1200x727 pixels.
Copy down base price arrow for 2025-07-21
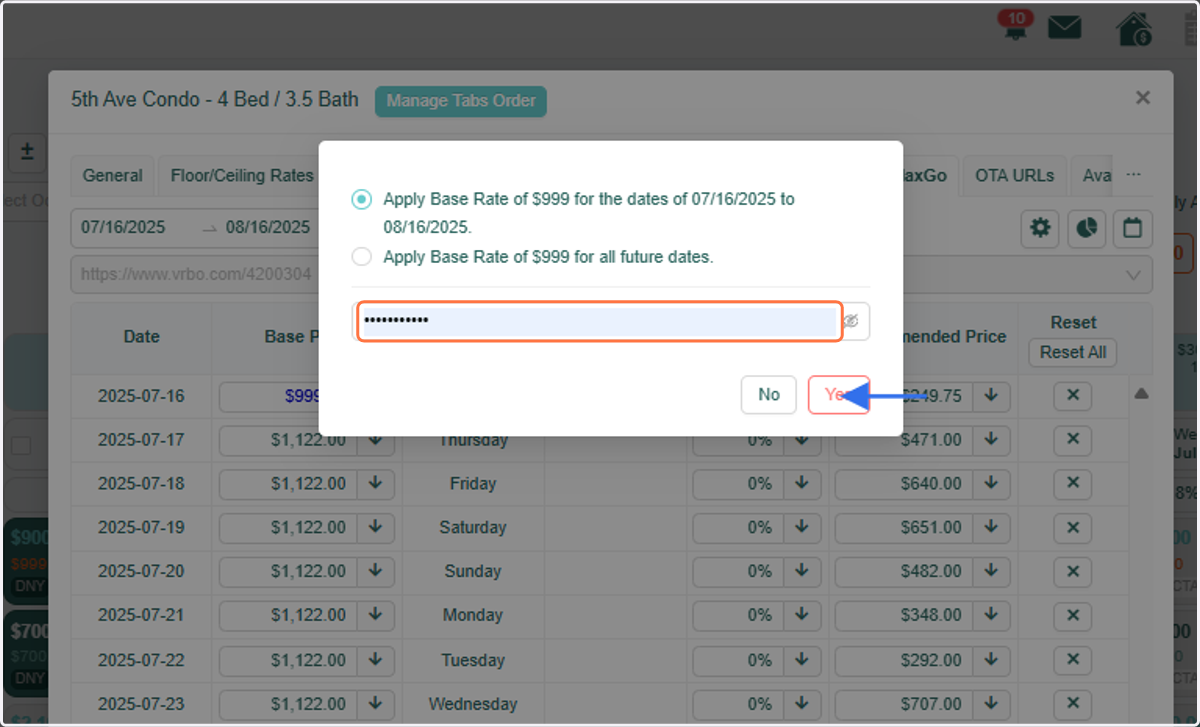(376, 615)
